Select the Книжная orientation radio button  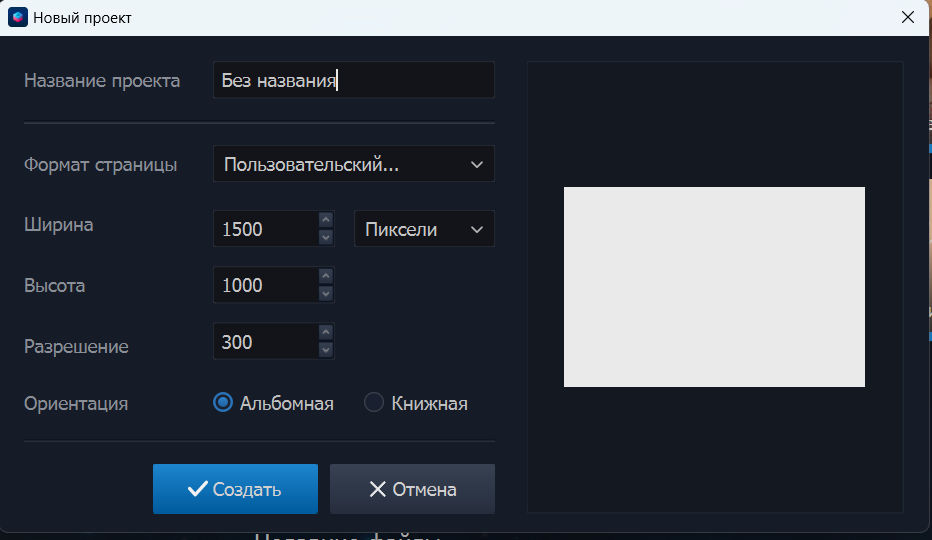[374, 403]
